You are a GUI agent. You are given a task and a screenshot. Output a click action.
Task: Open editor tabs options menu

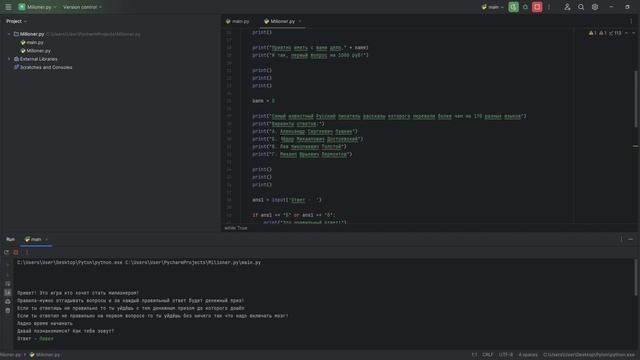(631, 21)
